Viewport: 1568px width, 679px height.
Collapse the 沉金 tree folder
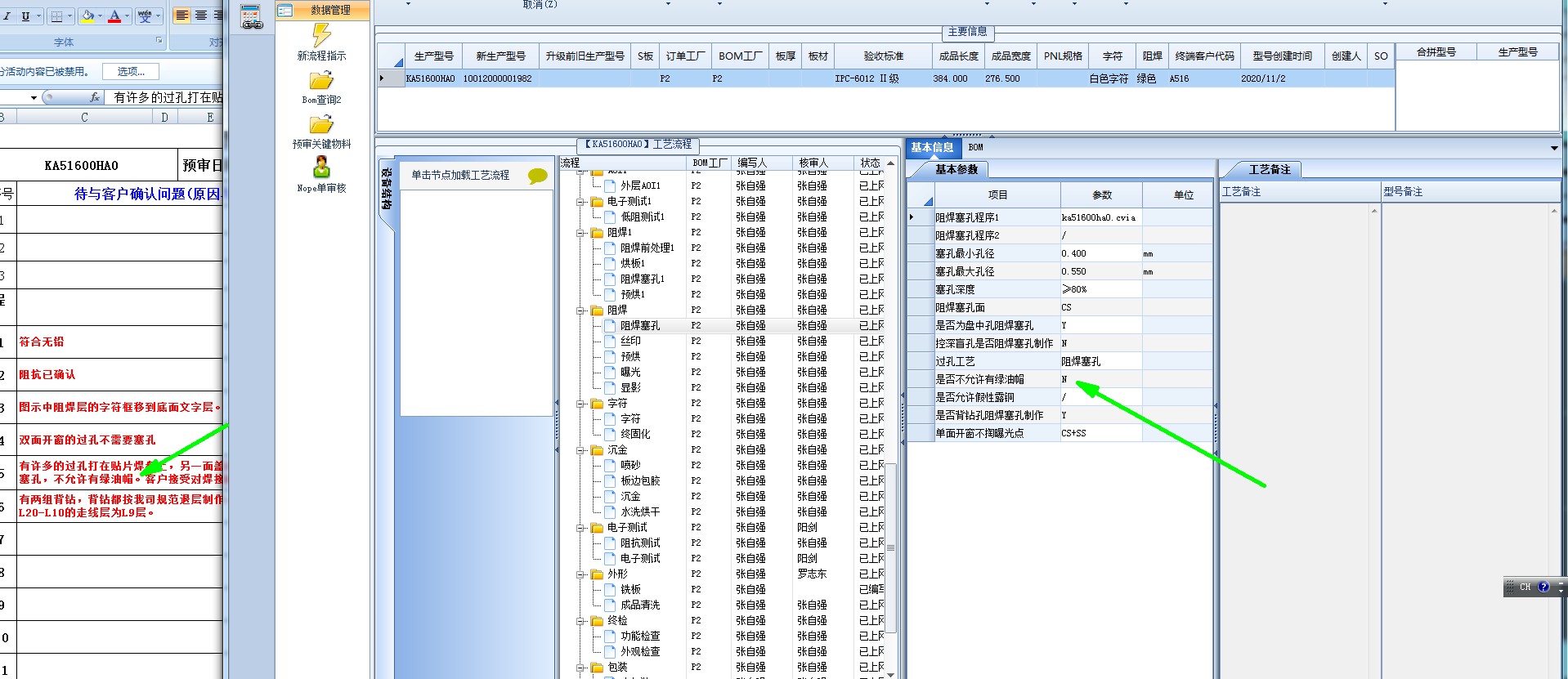tap(581, 449)
